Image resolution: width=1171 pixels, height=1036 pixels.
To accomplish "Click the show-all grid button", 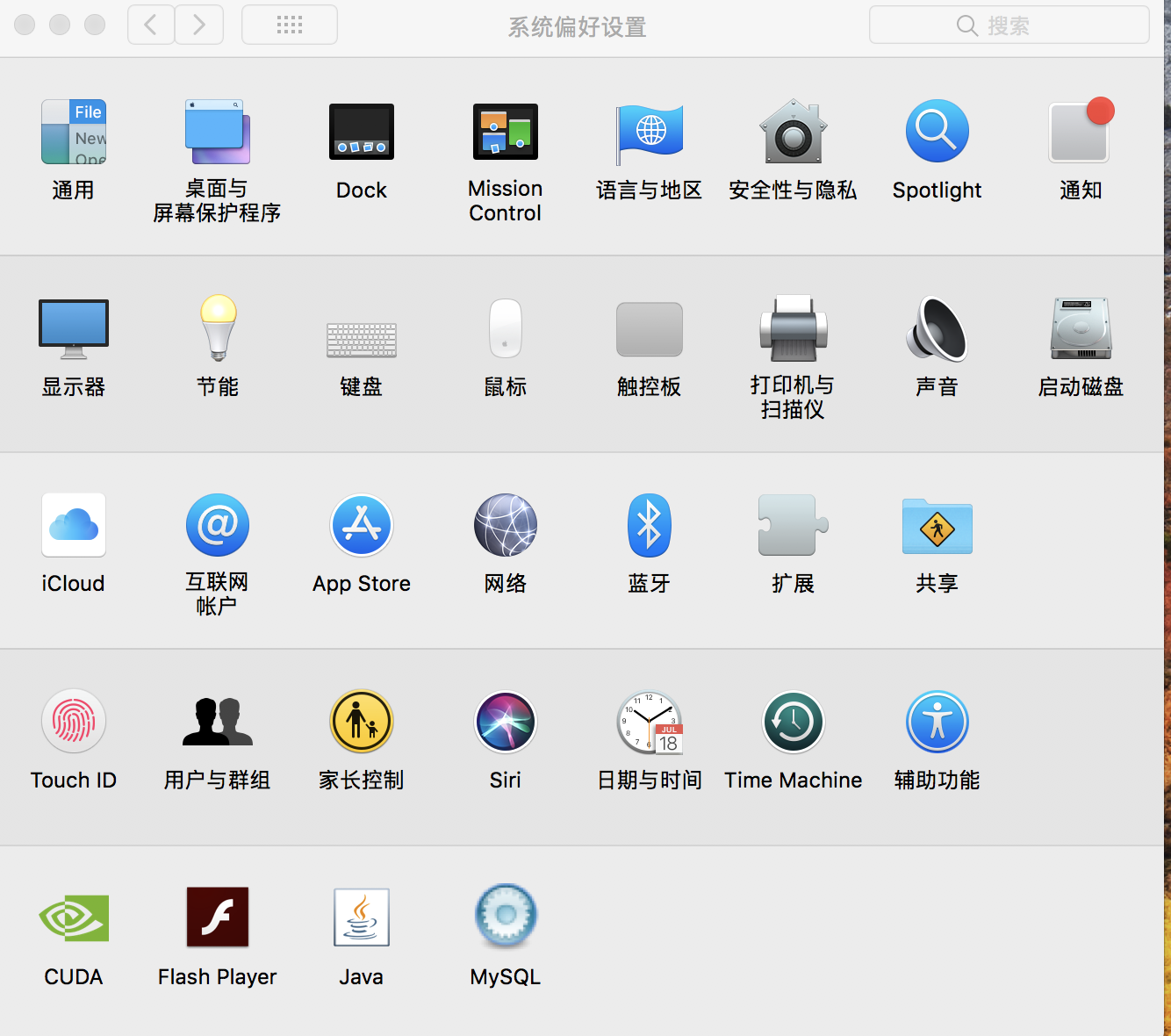I will pyautogui.click(x=290, y=25).
